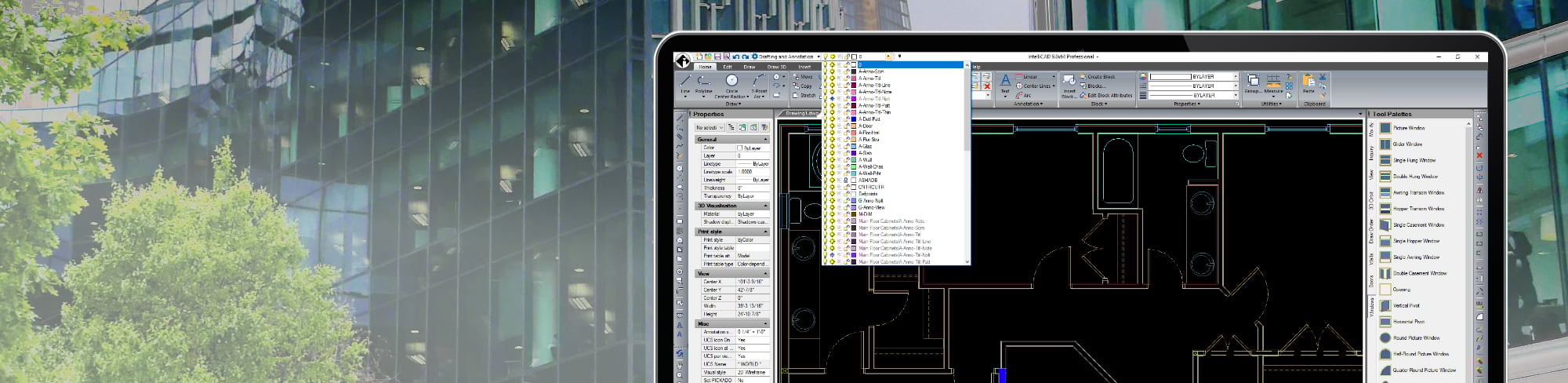Select the Line drawing tool
The image size is (1568, 383).
(x=685, y=82)
